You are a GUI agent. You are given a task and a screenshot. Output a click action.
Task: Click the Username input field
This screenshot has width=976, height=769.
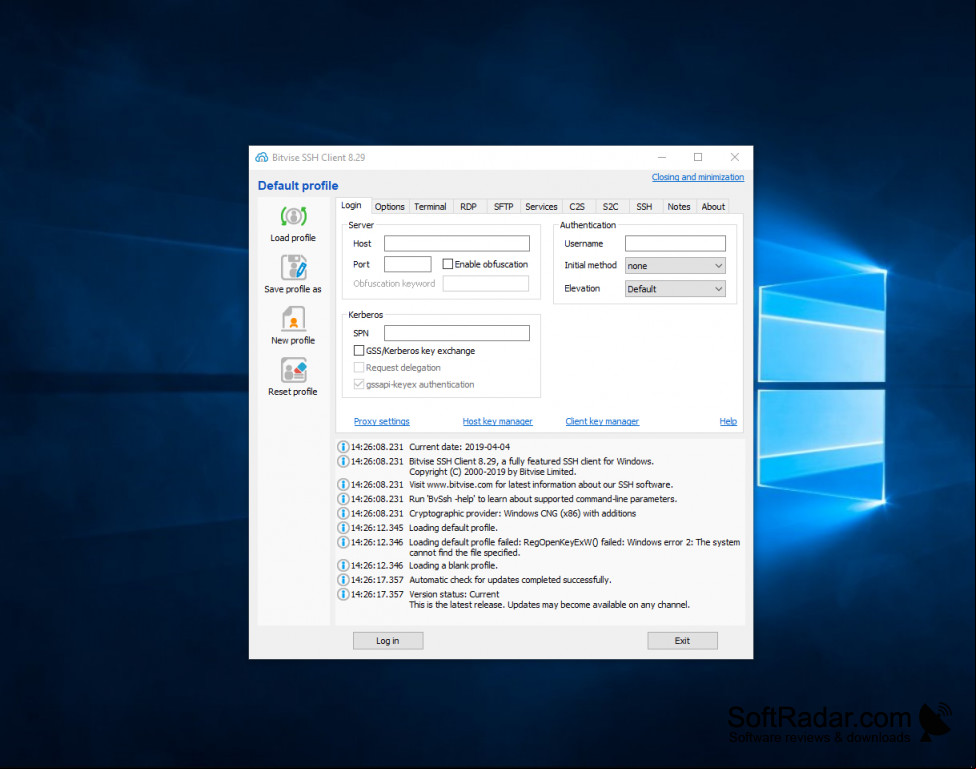click(675, 243)
